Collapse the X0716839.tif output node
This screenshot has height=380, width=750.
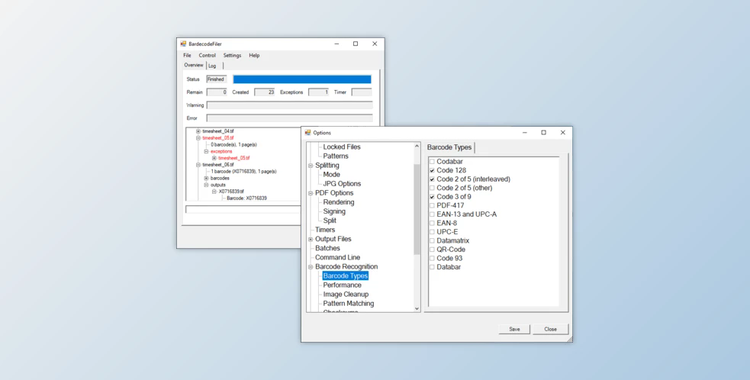pyautogui.click(x=214, y=191)
